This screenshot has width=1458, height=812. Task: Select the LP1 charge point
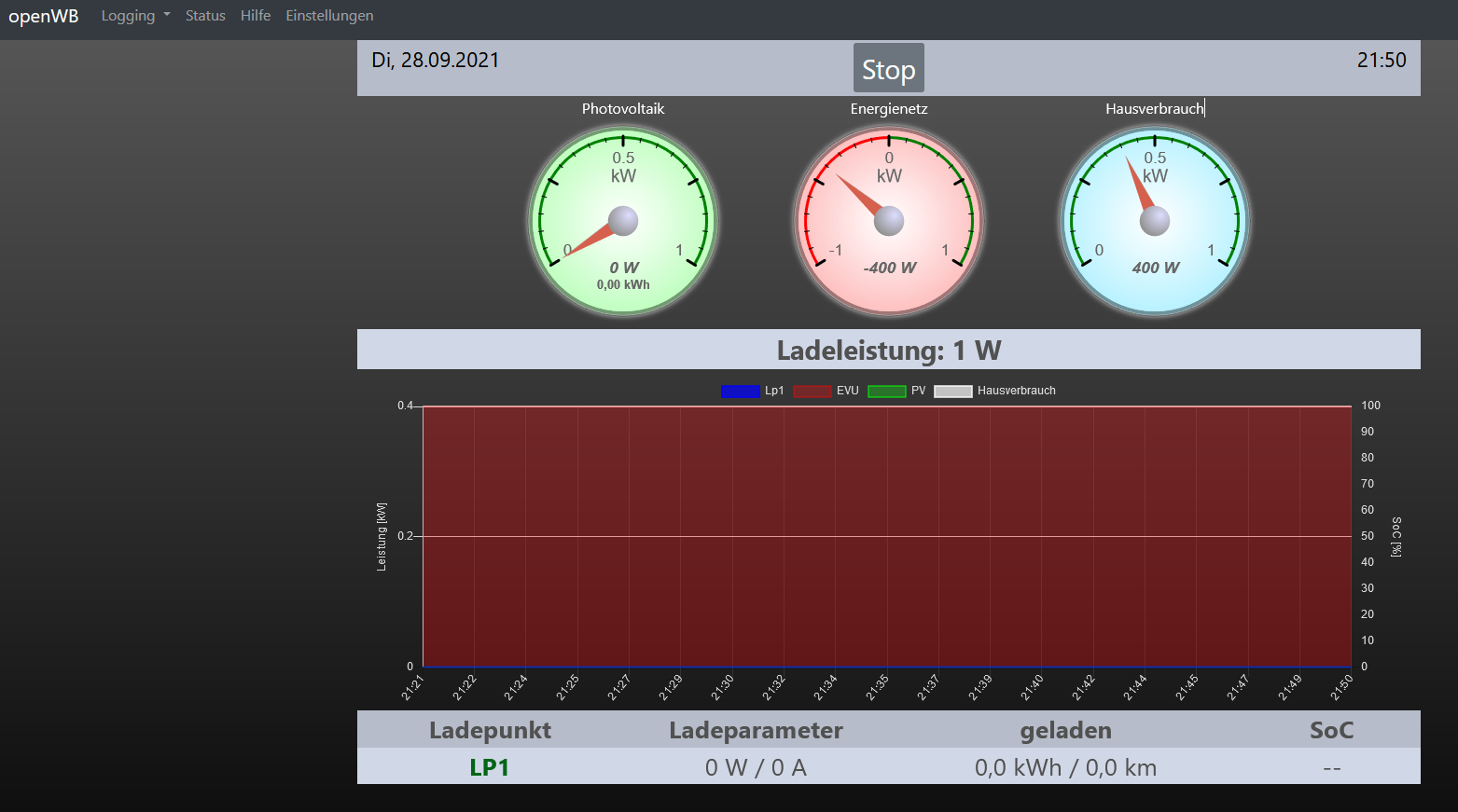pos(489,767)
